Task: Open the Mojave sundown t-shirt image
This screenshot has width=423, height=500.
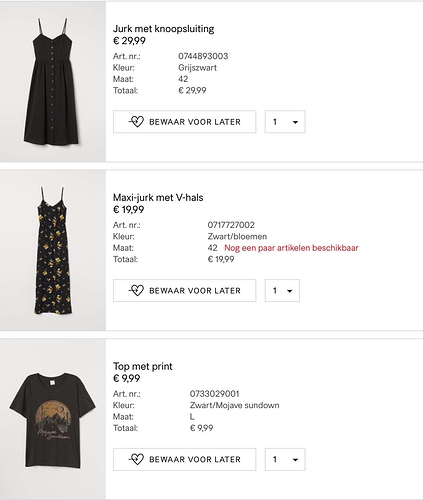Action: (x=53, y=419)
